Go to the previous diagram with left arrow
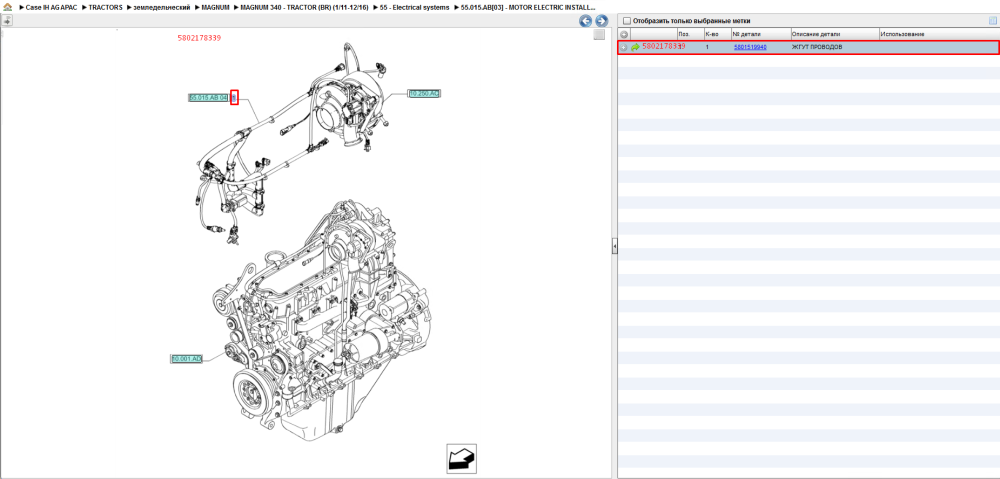The image size is (1000, 479). pyautogui.click(x=585, y=21)
